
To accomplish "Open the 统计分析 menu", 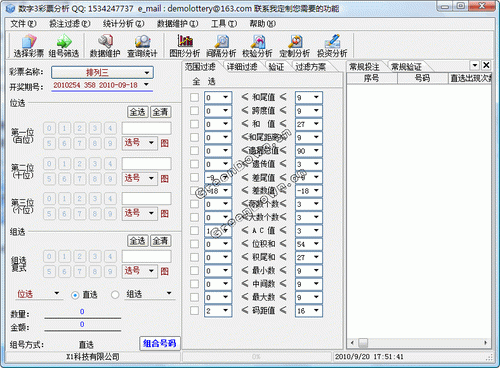I will [x=123, y=24].
